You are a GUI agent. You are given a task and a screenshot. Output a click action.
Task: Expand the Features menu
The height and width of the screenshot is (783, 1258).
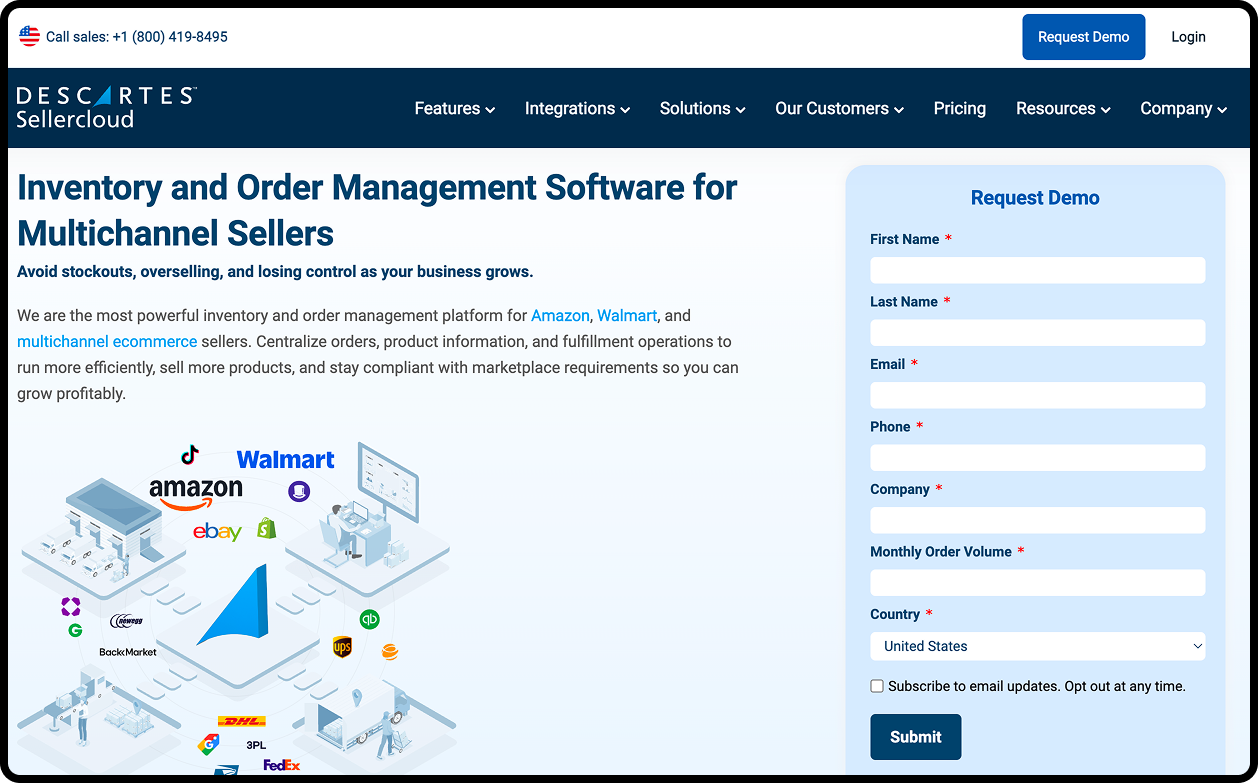tap(455, 108)
